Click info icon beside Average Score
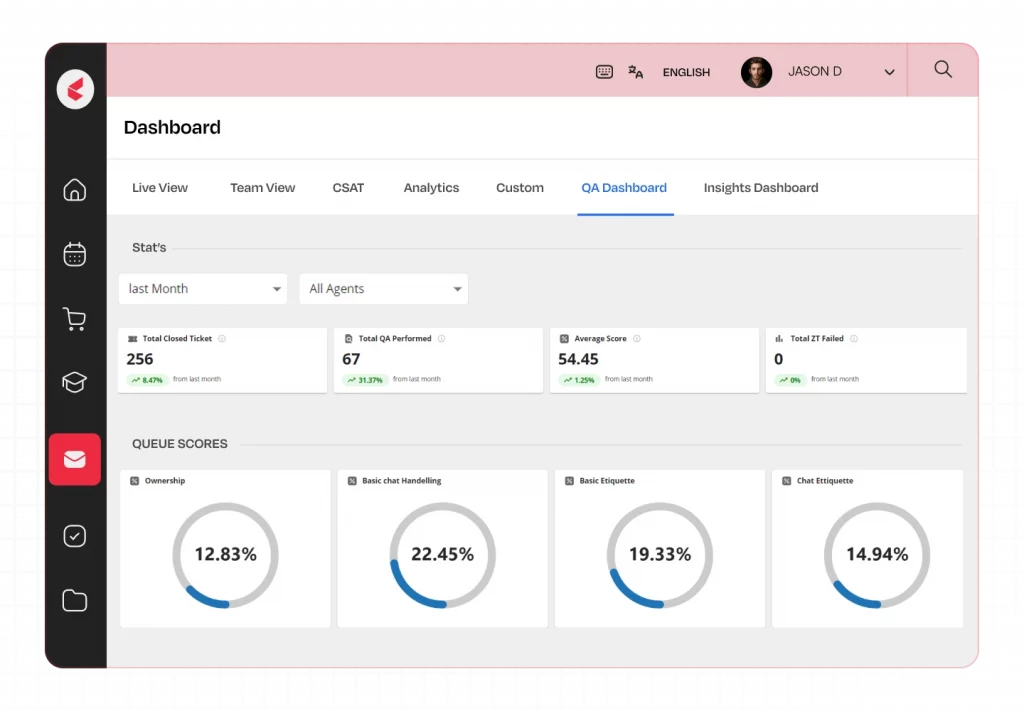 click(x=637, y=339)
